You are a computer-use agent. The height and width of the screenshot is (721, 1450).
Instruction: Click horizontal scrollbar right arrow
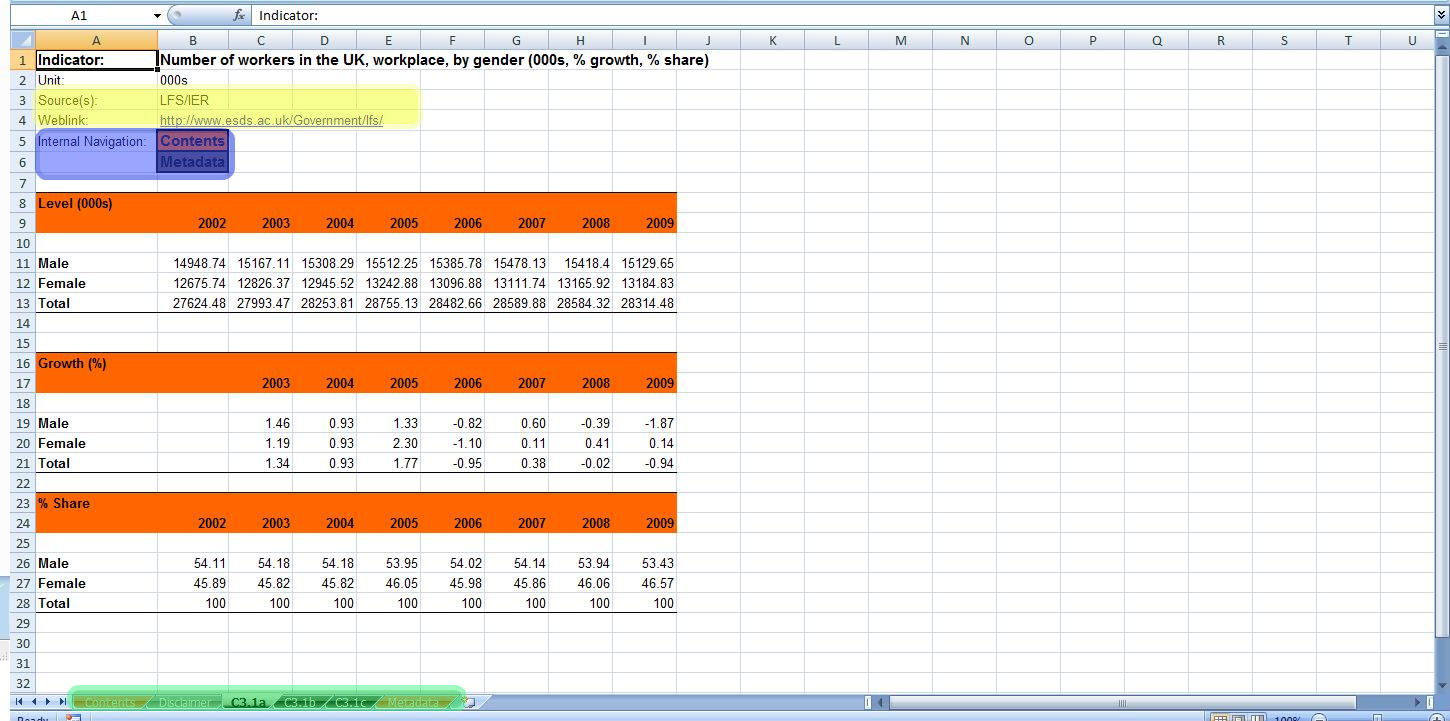click(x=1417, y=702)
